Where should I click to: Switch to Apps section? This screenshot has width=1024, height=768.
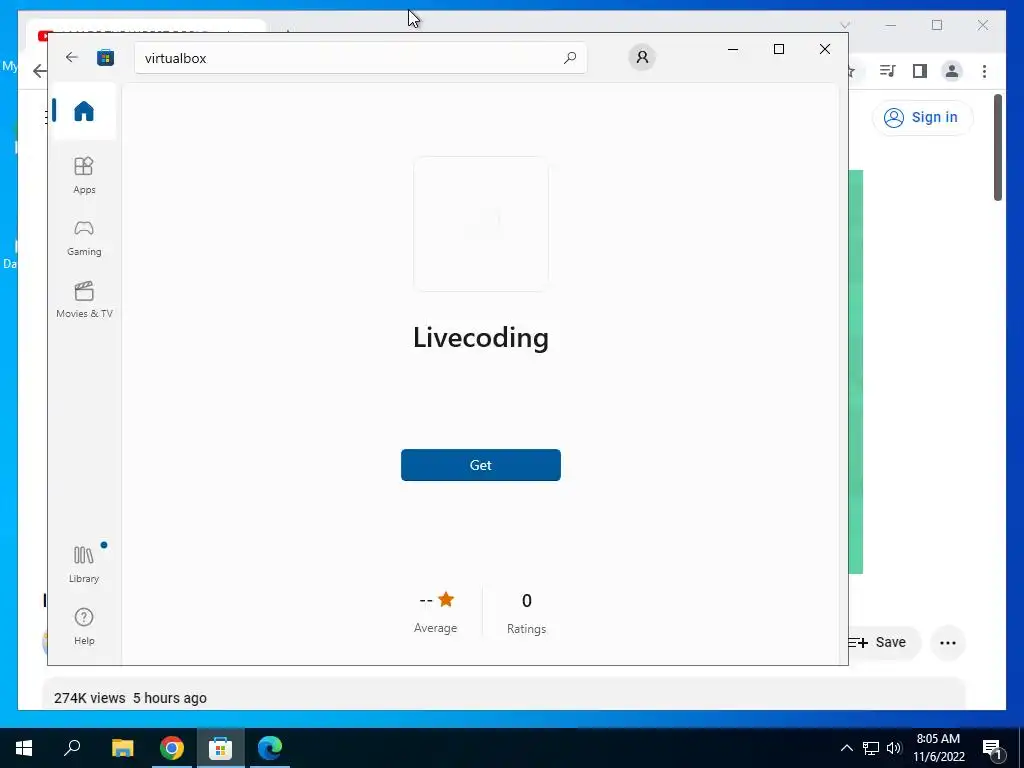point(84,175)
